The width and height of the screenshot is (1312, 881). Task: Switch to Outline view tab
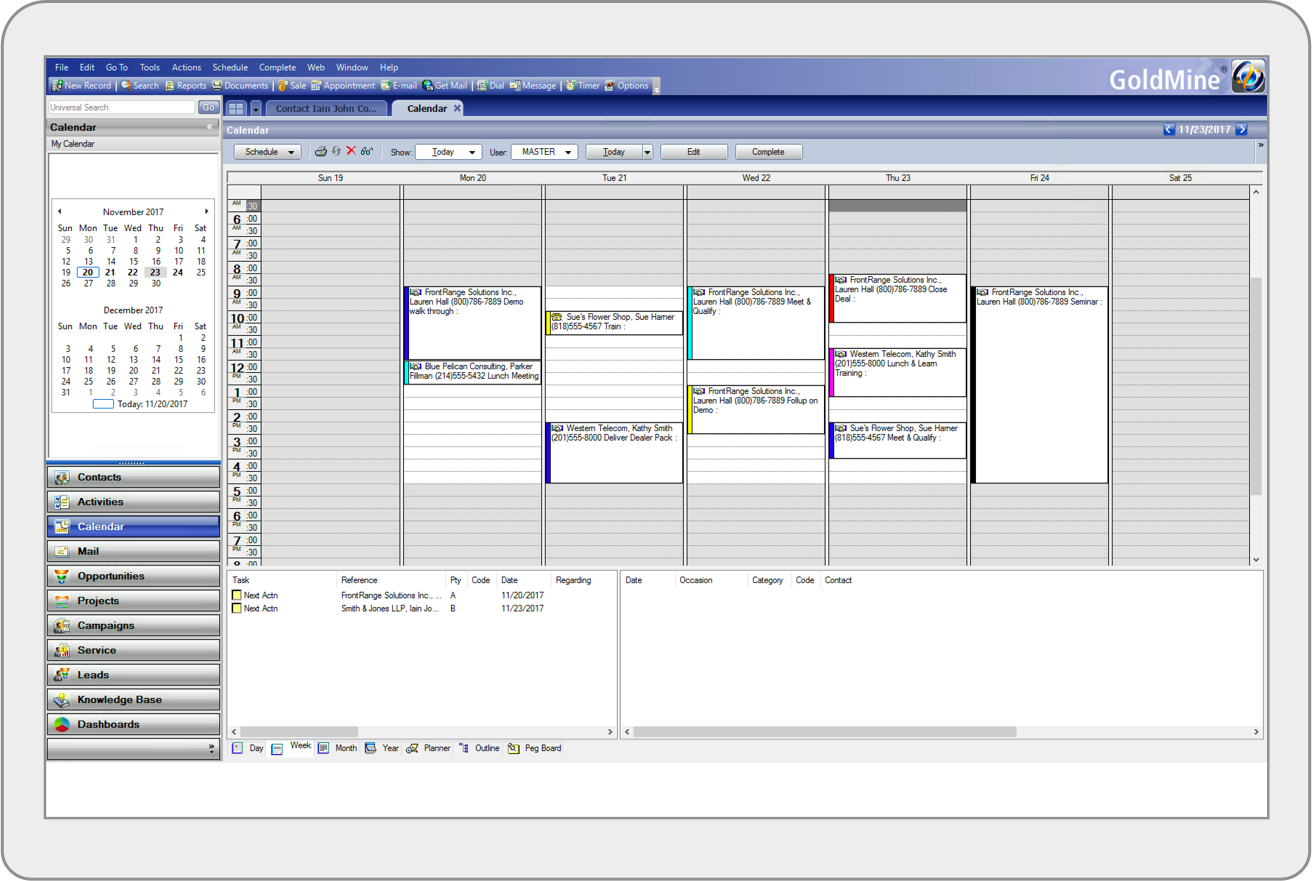tap(479, 748)
